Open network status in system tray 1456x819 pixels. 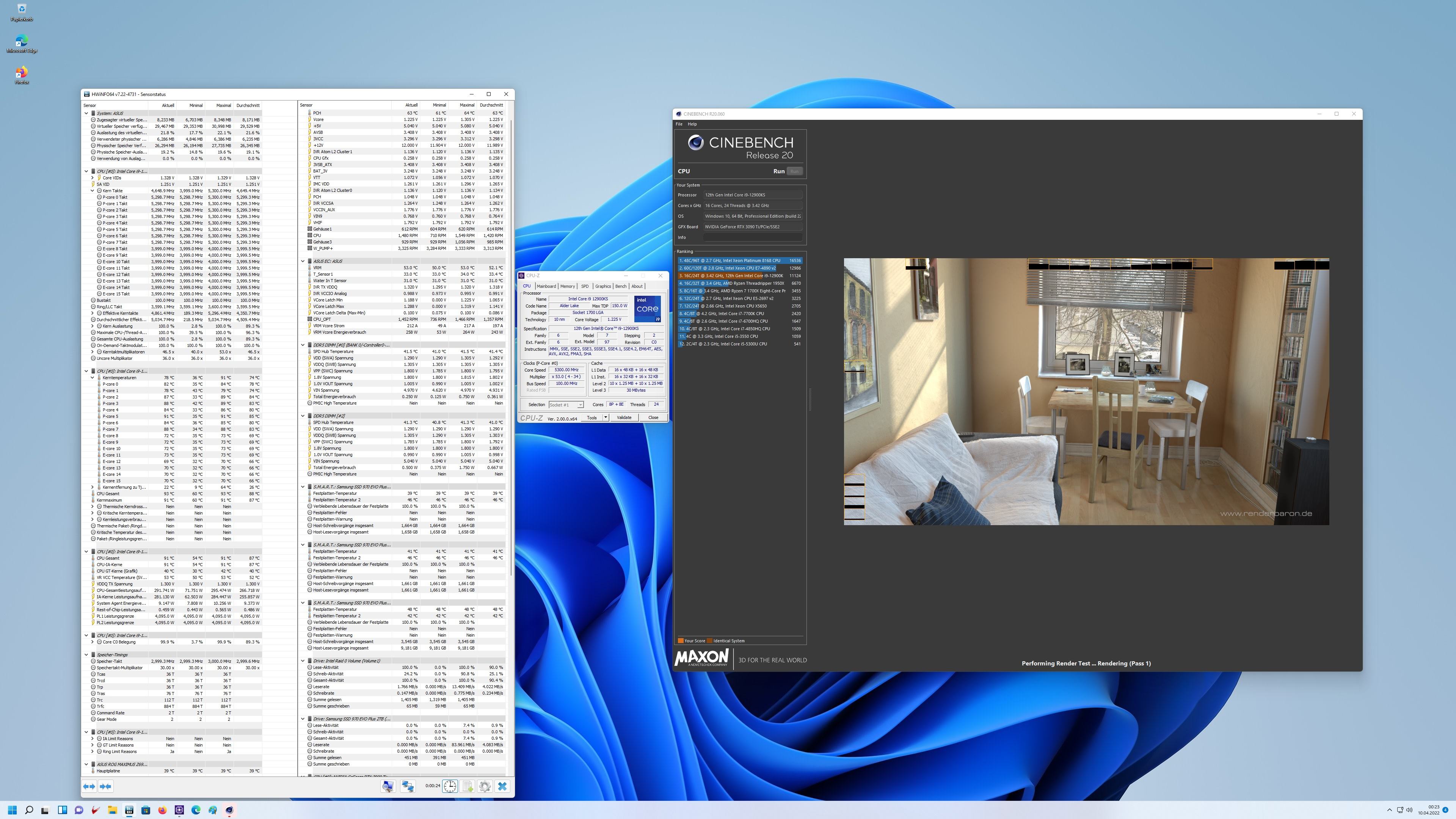[x=1400, y=810]
